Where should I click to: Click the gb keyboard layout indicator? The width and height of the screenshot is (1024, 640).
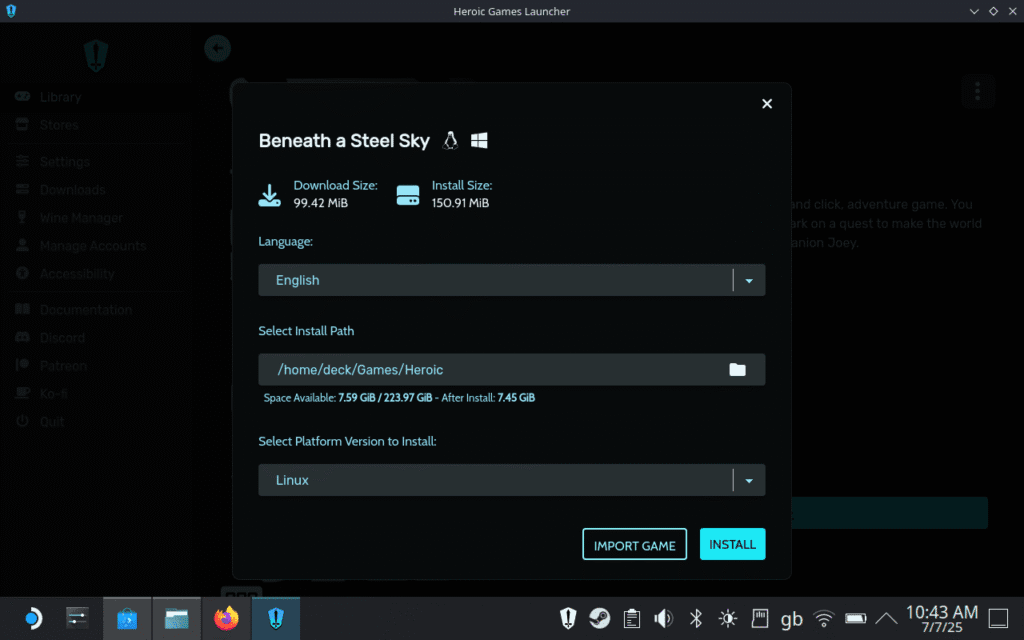click(791, 619)
